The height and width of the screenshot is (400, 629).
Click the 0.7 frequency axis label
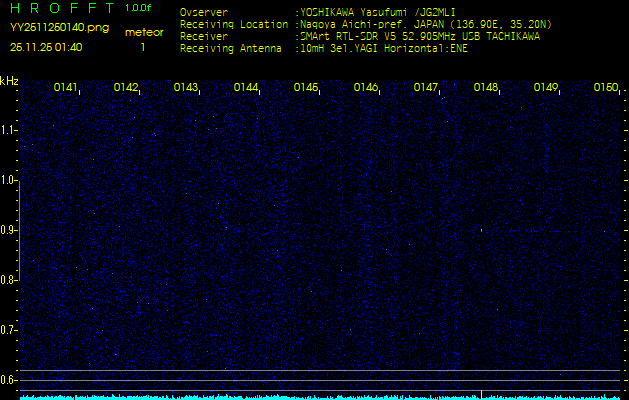click(x=8, y=330)
